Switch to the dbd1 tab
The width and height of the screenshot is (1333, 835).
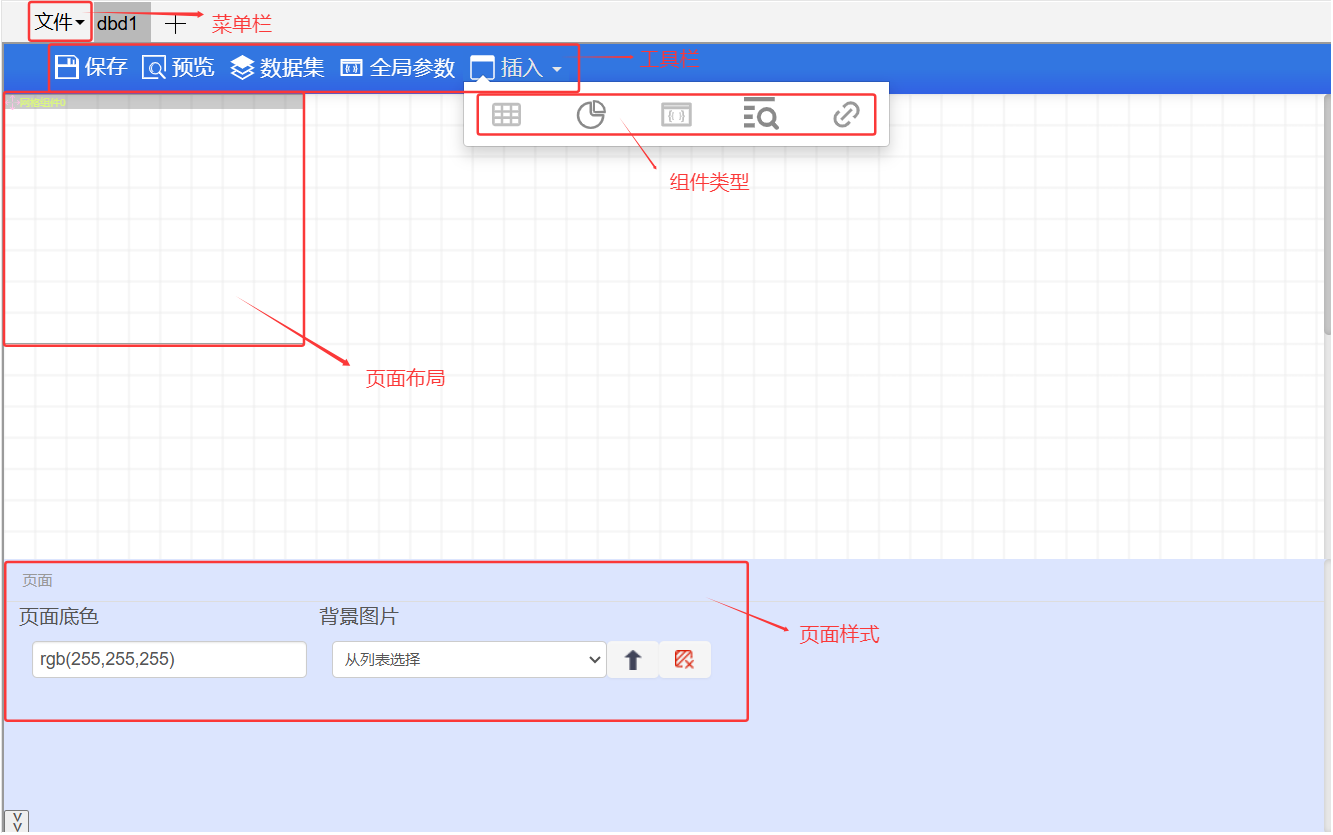(x=117, y=23)
